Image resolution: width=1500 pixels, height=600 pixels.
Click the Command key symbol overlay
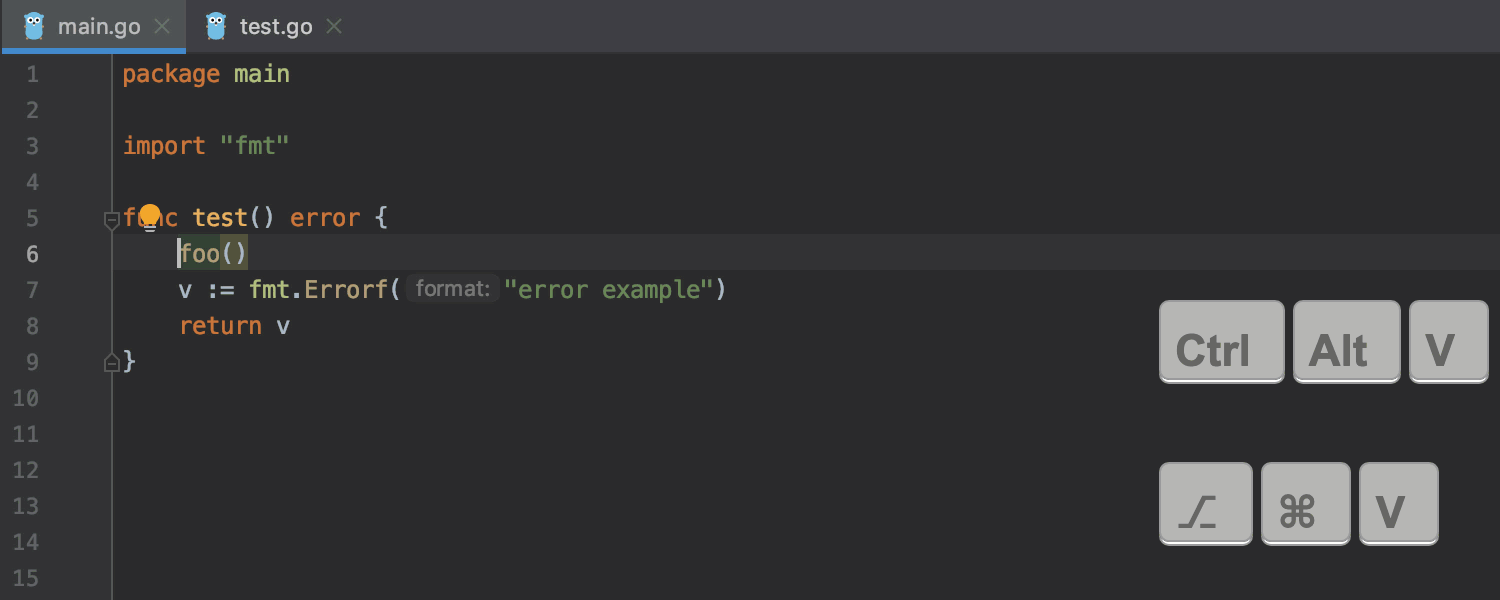tap(1305, 504)
